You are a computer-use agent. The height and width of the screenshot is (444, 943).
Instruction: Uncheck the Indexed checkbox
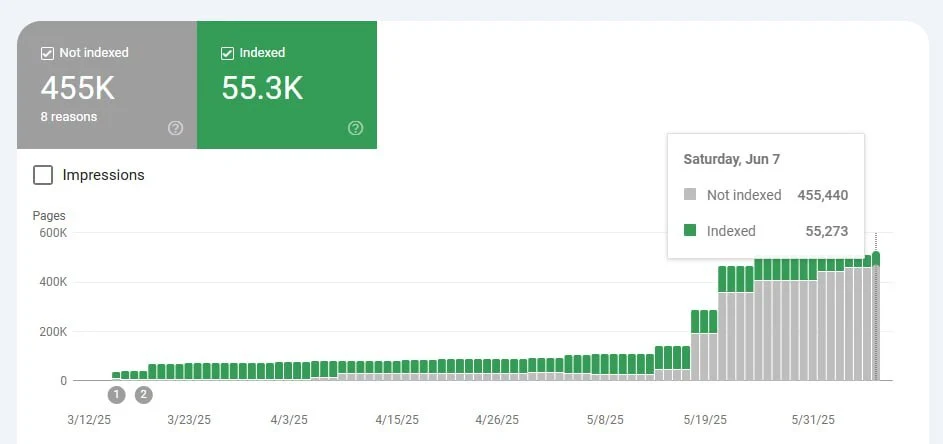(x=227, y=53)
